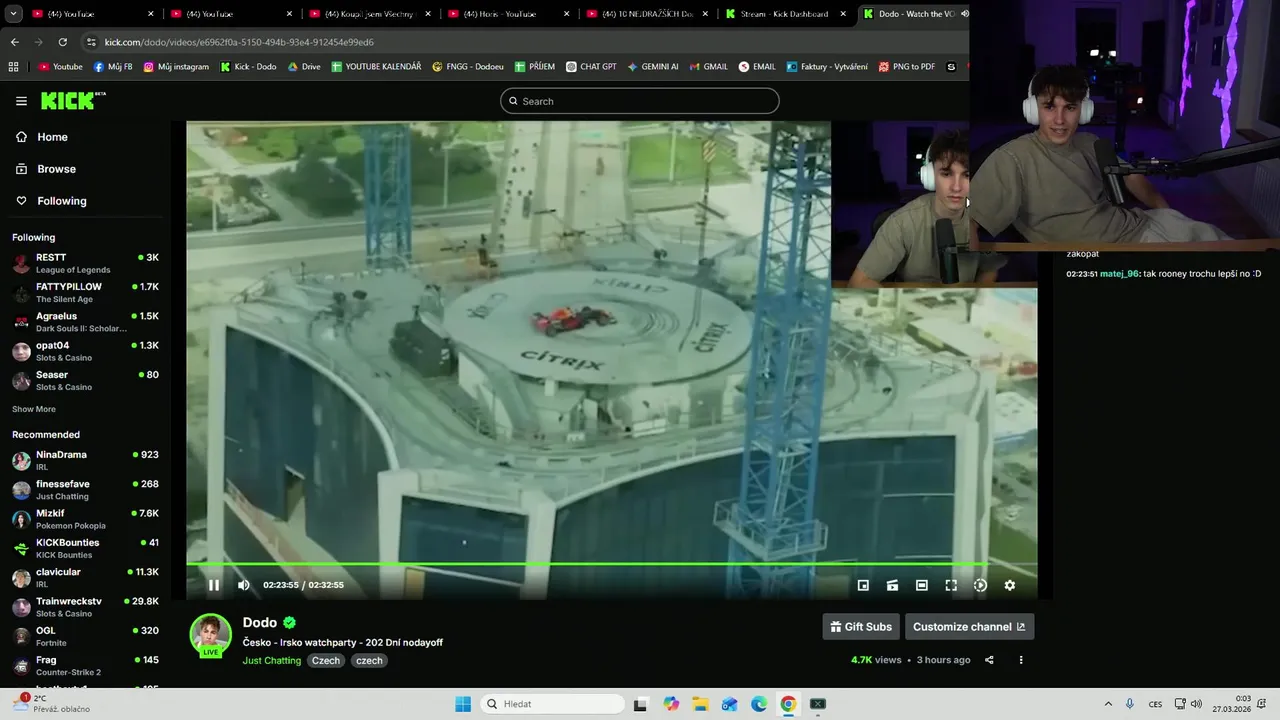Image resolution: width=1280 pixels, height=720 pixels.
Task: Pause the video playback
Action: coord(213,585)
